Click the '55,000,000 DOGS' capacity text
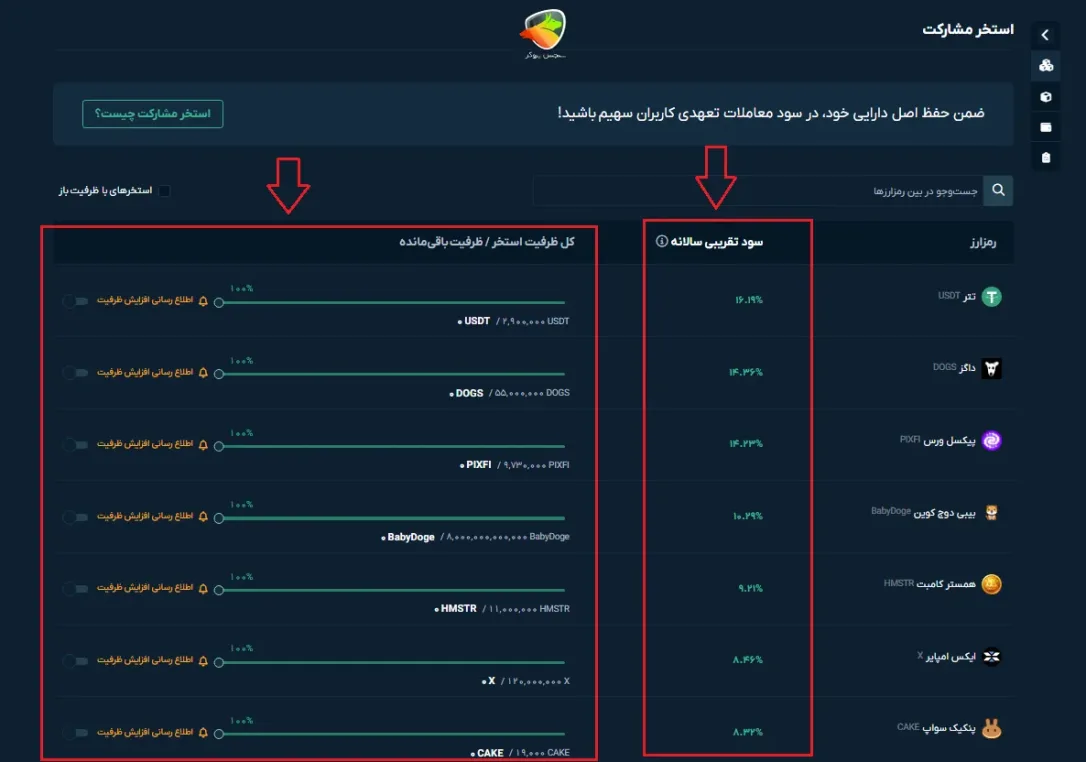Screen dimensions: 1086x762 coord(532,393)
